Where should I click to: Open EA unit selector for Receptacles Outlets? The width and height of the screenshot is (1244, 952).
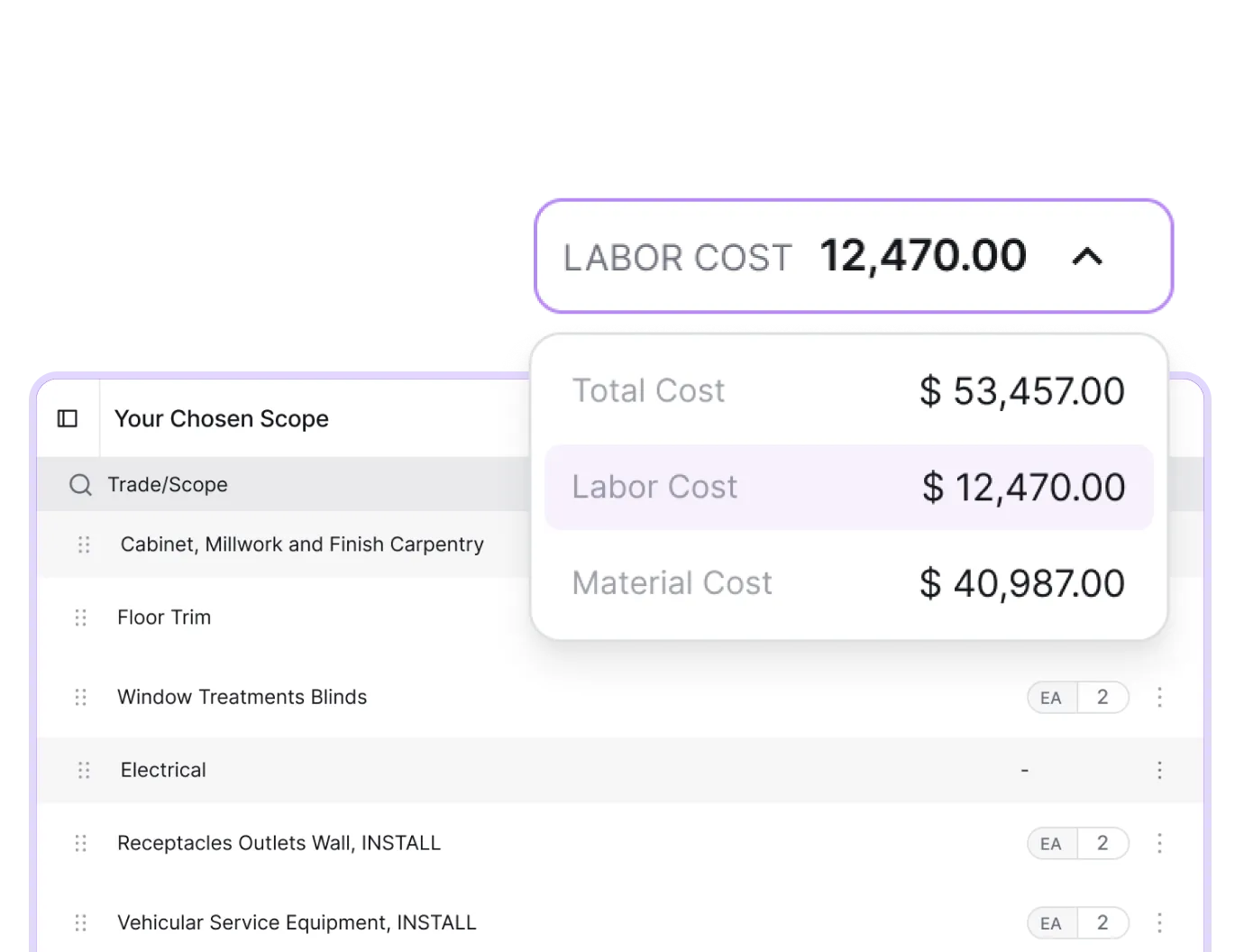(1052, 844)
